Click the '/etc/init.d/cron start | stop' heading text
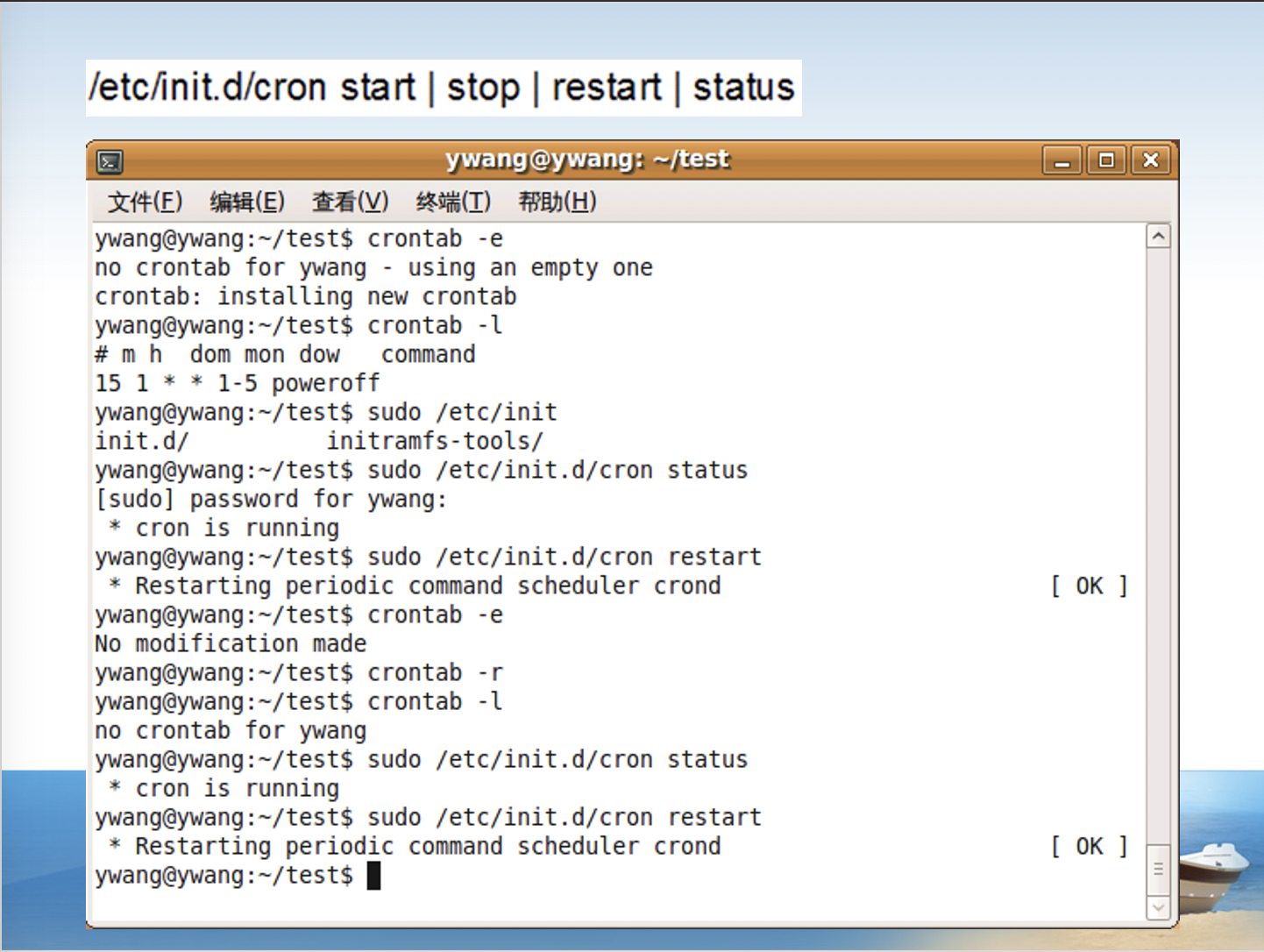1264x952 pixels. (x=444, y=88)
